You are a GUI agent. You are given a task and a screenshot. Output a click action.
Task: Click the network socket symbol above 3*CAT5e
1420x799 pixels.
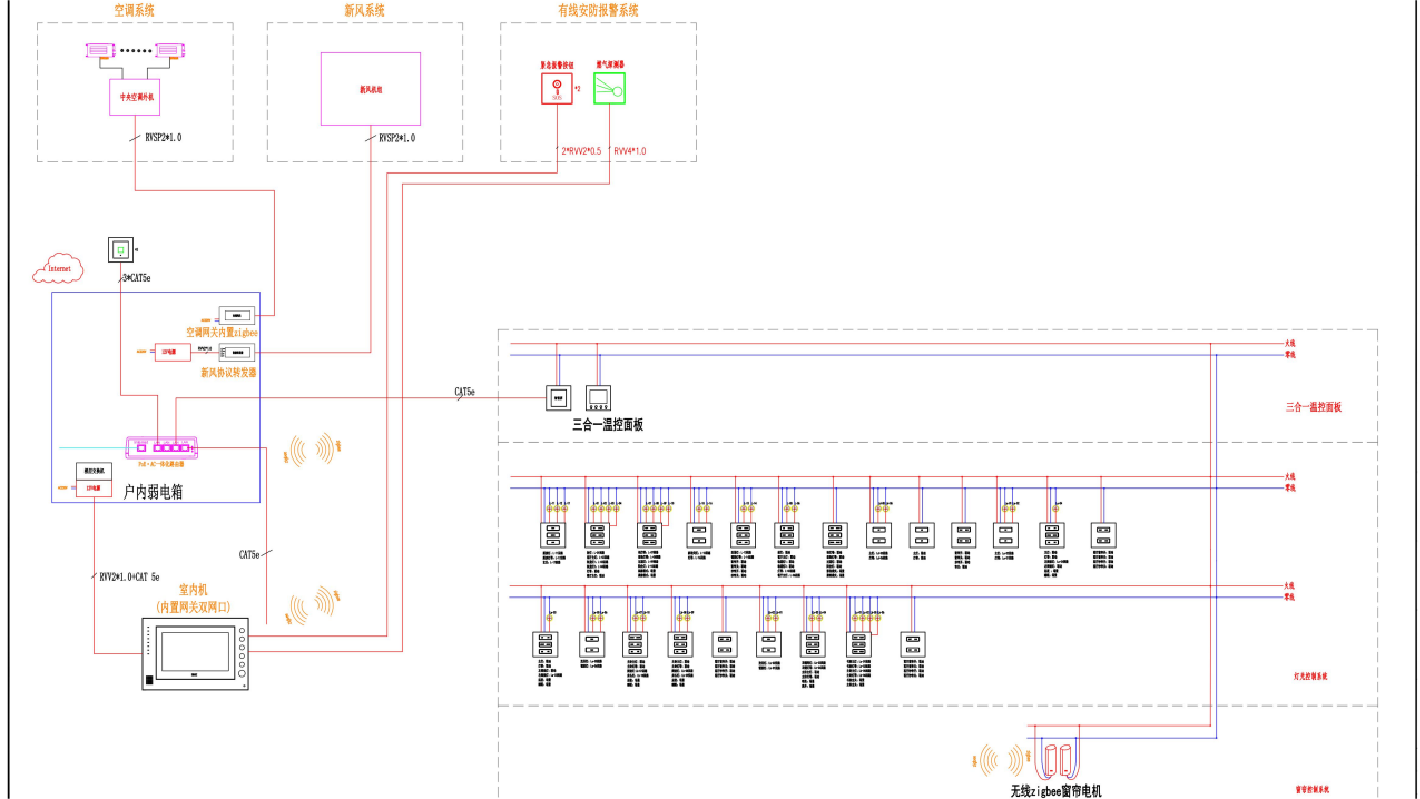coord(120,249)
